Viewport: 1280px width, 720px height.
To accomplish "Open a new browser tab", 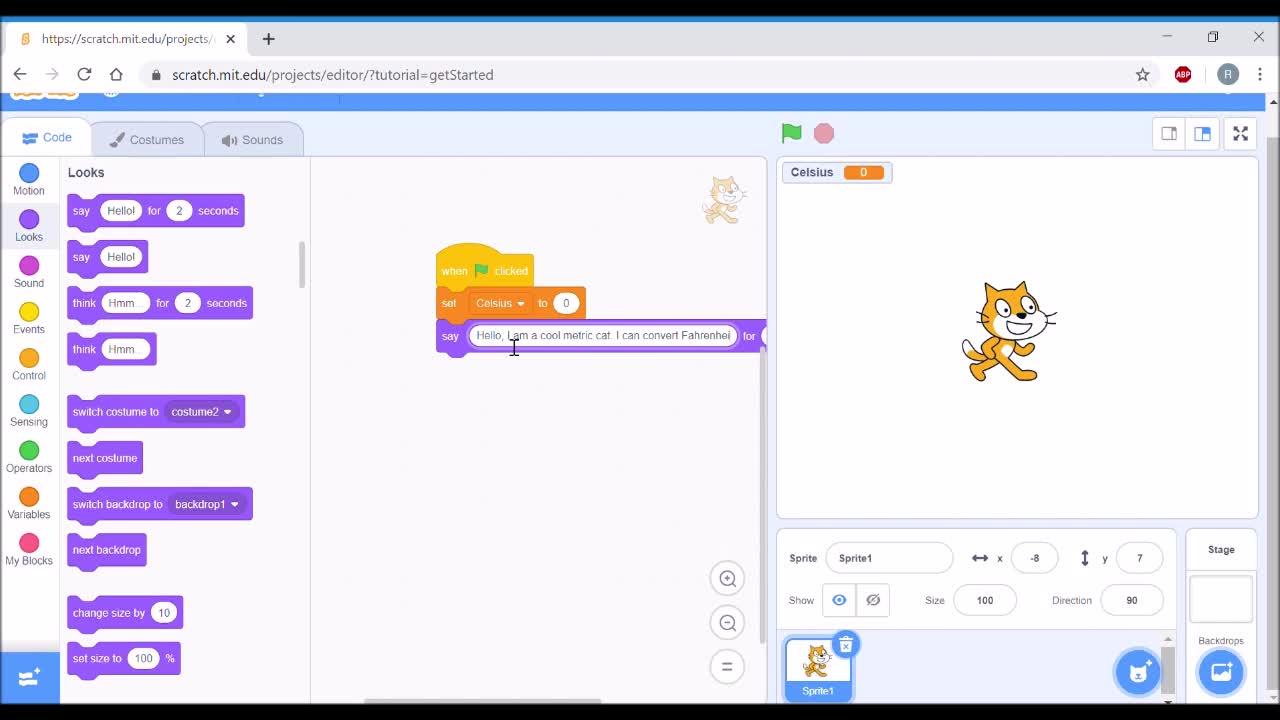I will [268, 39].
